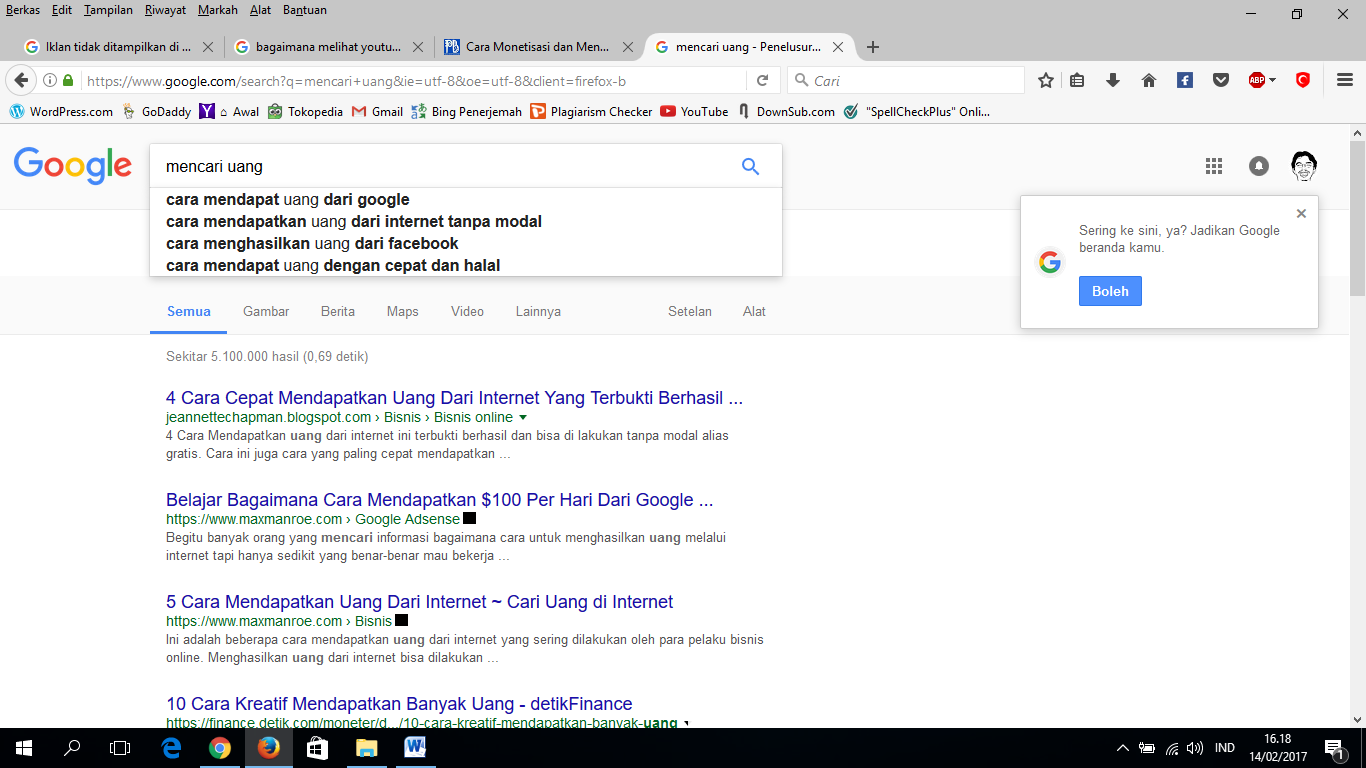
Task: Click the Boleh button in the popup
Action: (x=1110, y=291)
